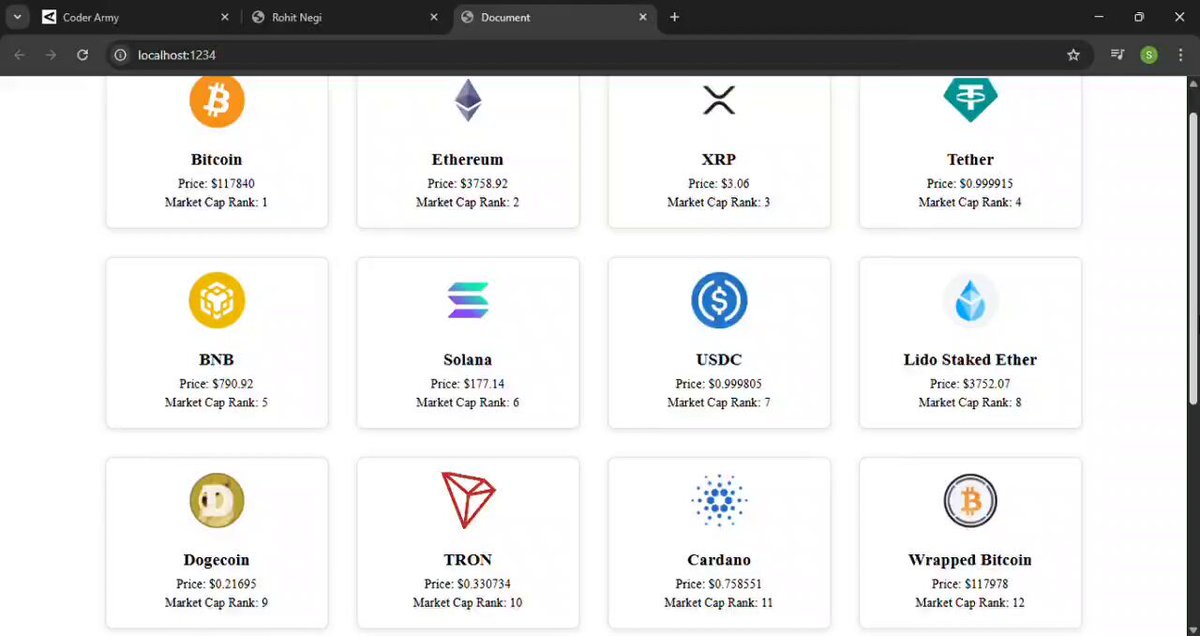Image resolution: width=1200 pixels, height=636 pixels.
Task: Click the BNB logo icon
Action: click(x=217, y=300)
